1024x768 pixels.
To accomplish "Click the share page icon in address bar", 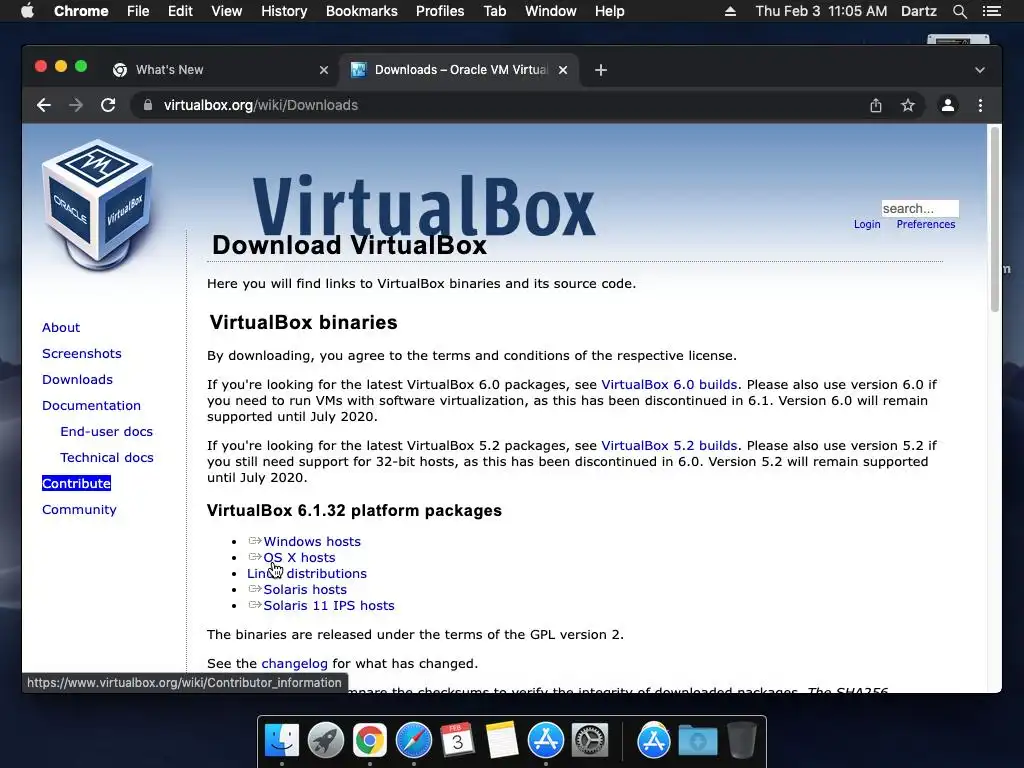I will [x=876, y=105].
